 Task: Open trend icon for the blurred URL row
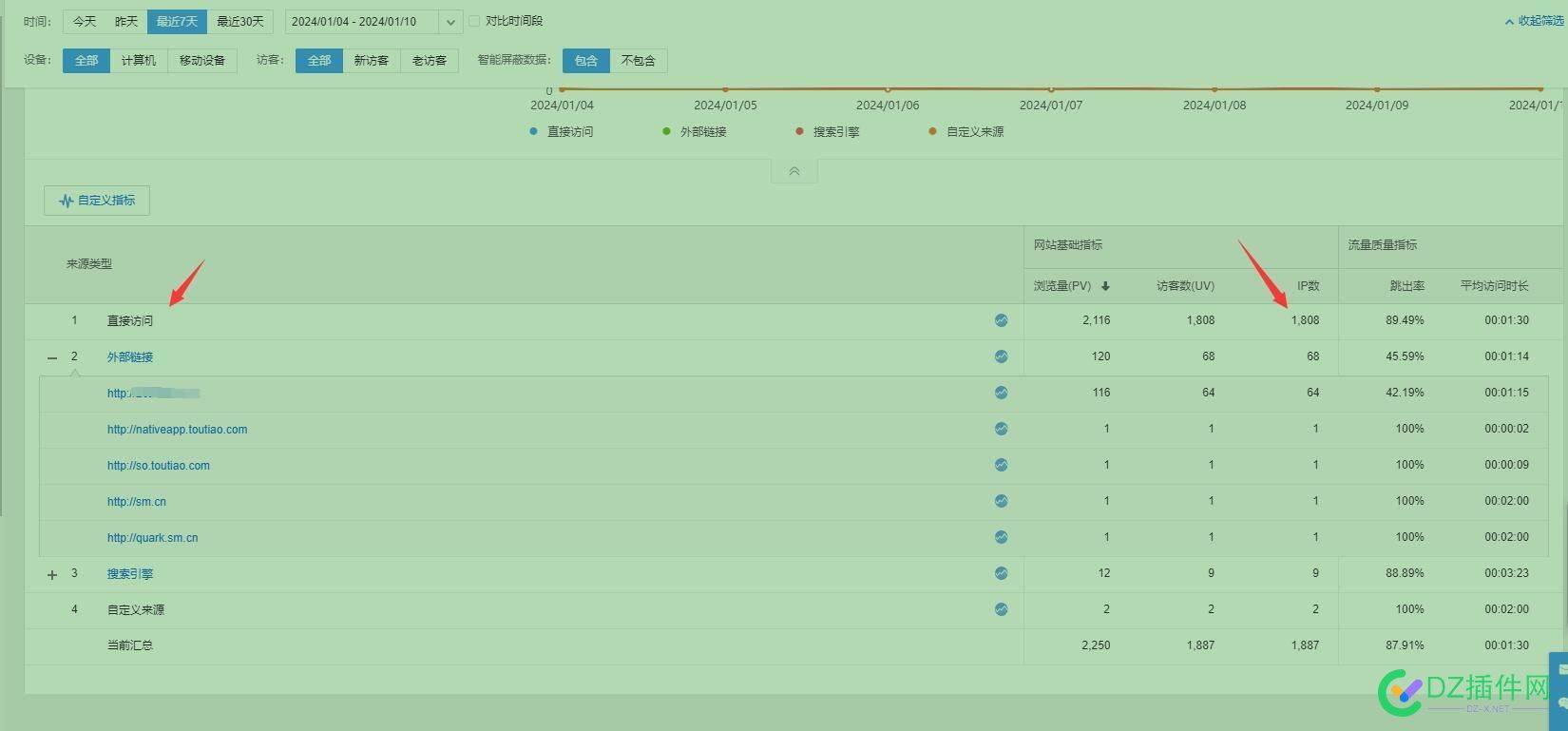point(1001,393)
